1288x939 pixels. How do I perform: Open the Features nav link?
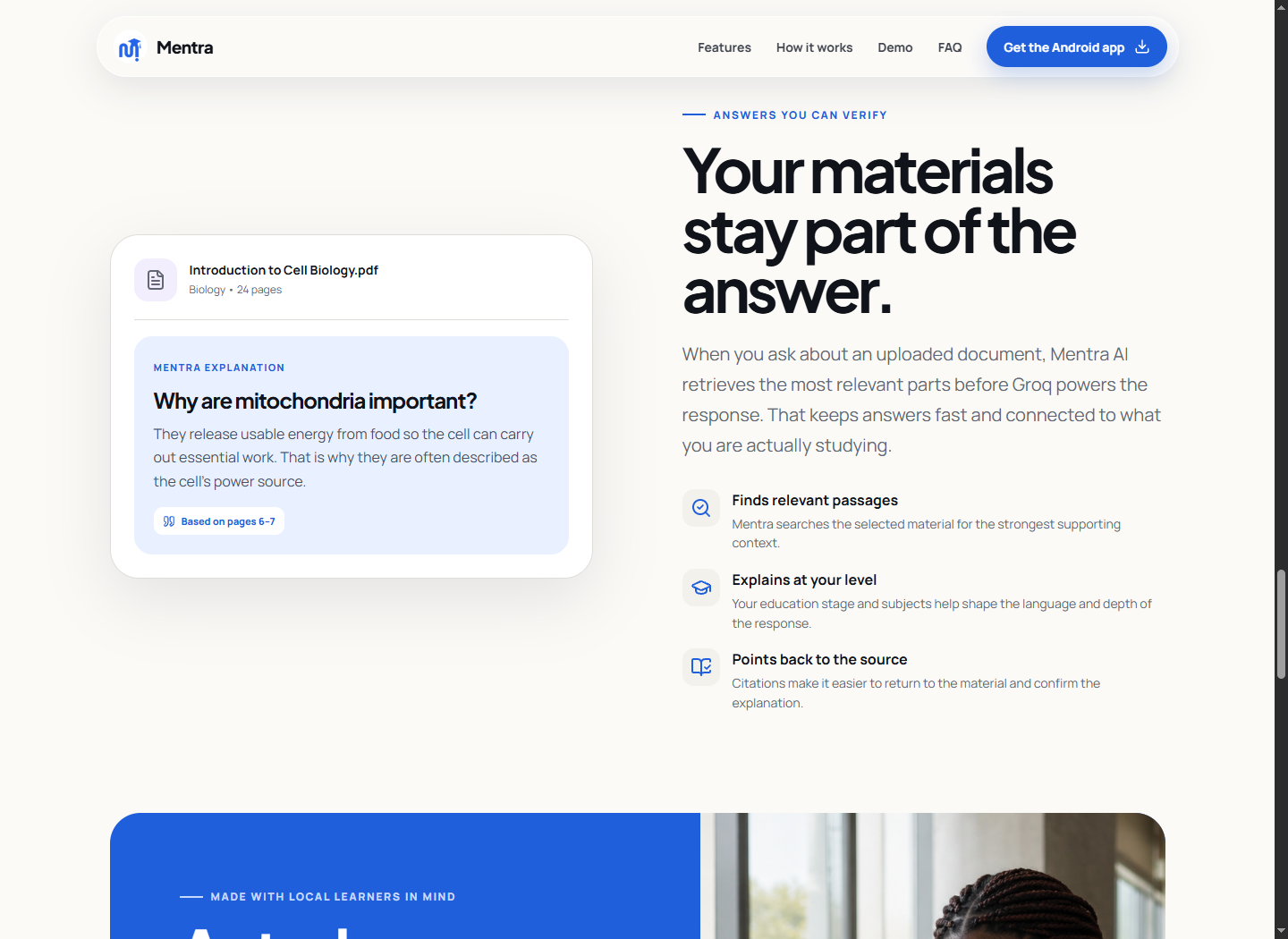coord(724,47)
